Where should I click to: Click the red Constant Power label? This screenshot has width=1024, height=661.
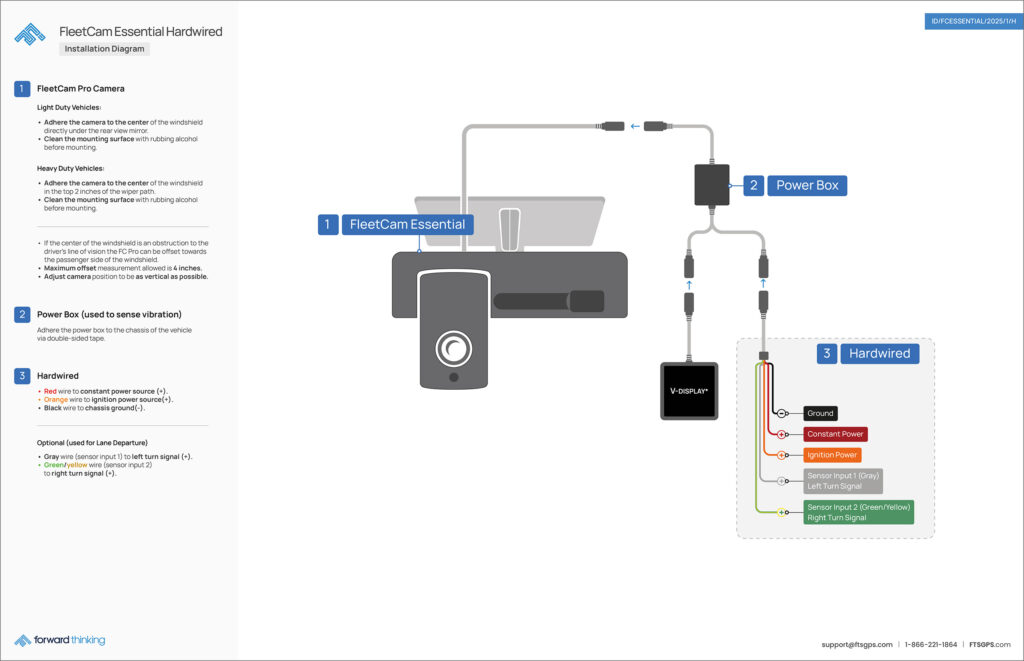[x=835, y=434]
